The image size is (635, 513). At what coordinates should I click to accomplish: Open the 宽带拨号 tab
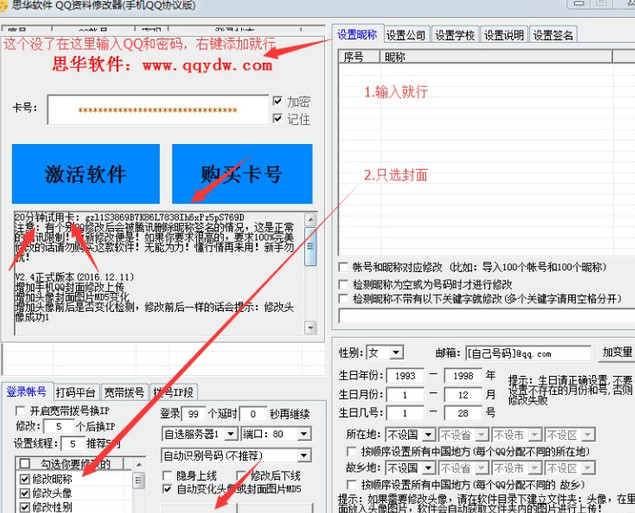click(124, 392)
